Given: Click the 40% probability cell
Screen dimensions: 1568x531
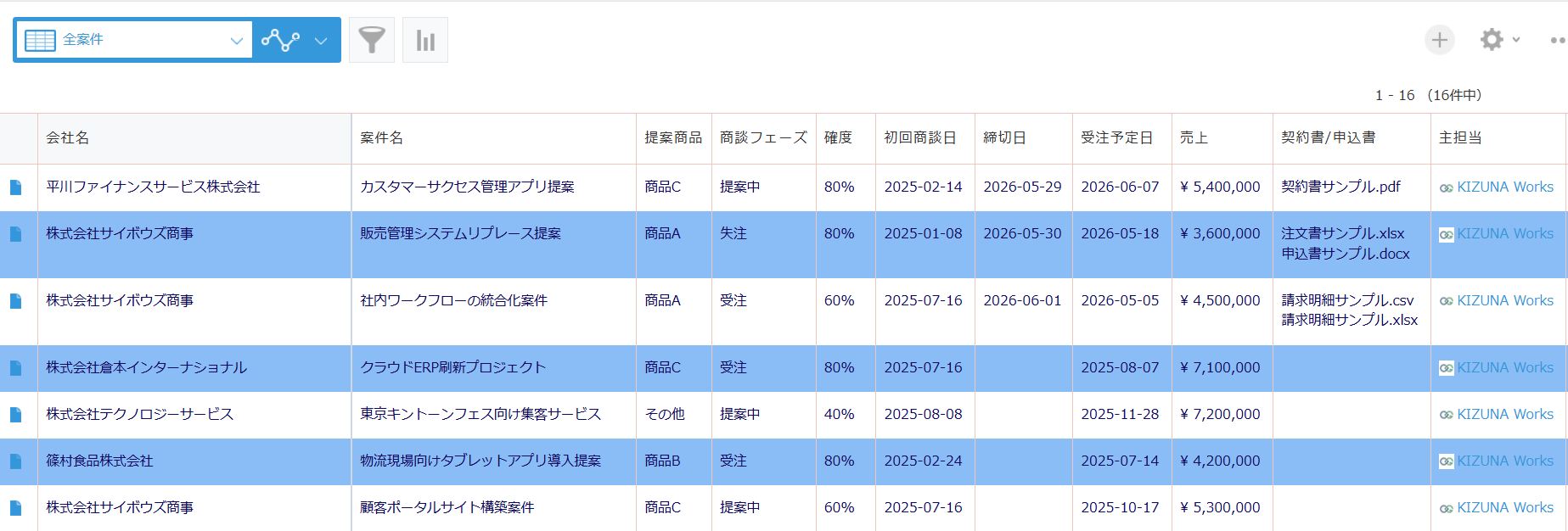Looking at the screenshot, I should [x=846, y=415].
